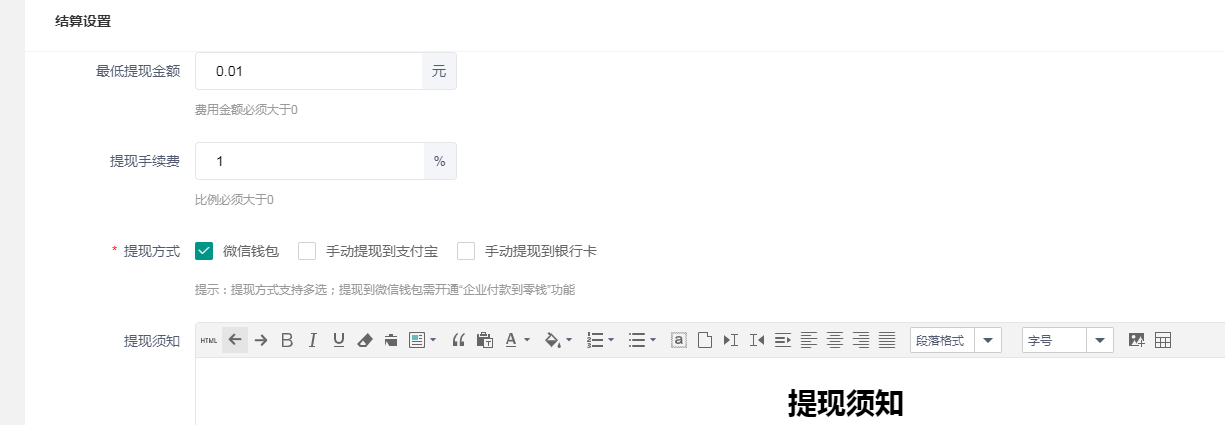Redo with the right arrow icon
Viewport: 1225px width, 425px height.
pos(261,340)
